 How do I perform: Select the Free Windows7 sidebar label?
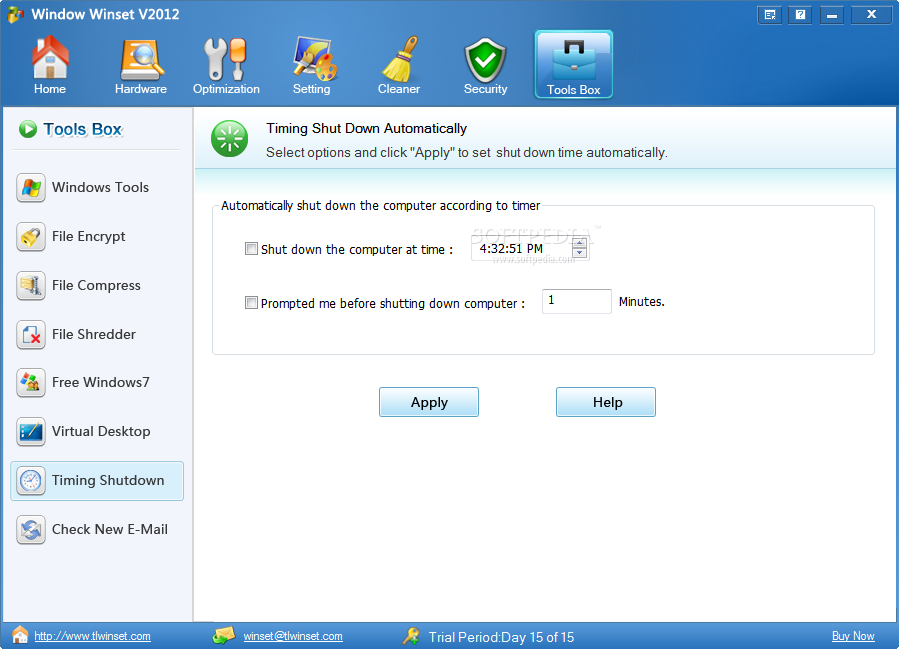100,382
